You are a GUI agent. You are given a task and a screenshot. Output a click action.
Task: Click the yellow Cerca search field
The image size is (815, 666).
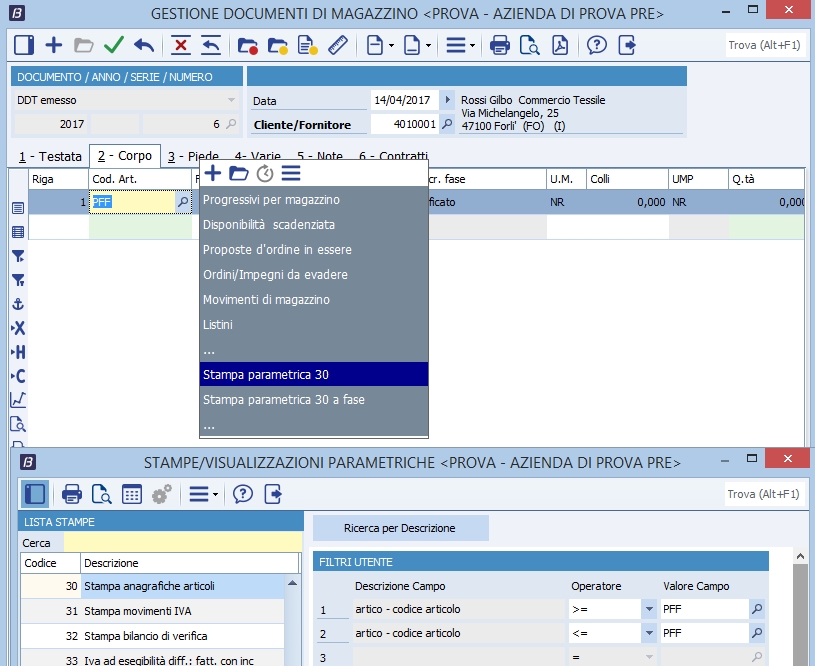(x=180, y=542)
